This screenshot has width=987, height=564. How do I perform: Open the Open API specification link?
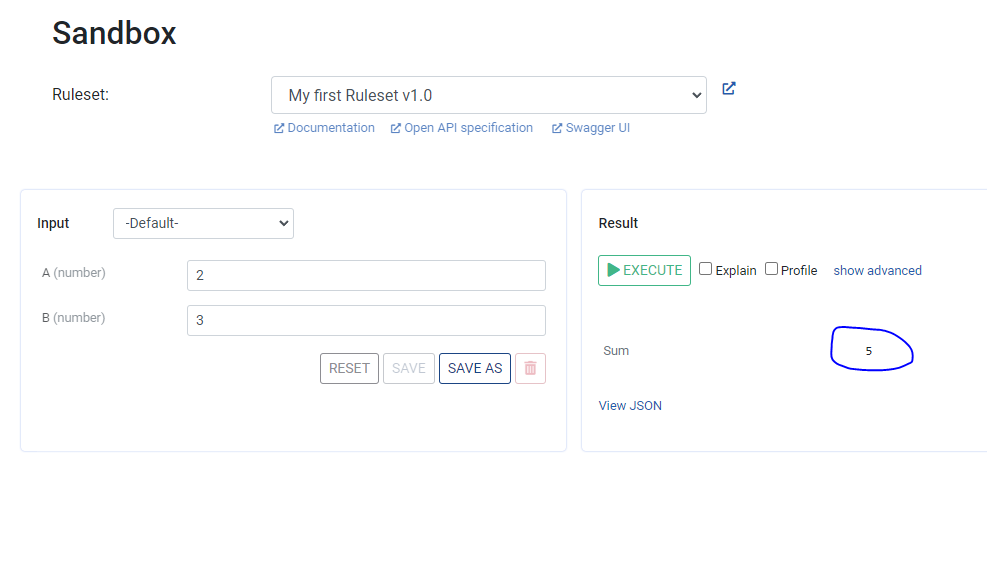(x=468, y=128)
